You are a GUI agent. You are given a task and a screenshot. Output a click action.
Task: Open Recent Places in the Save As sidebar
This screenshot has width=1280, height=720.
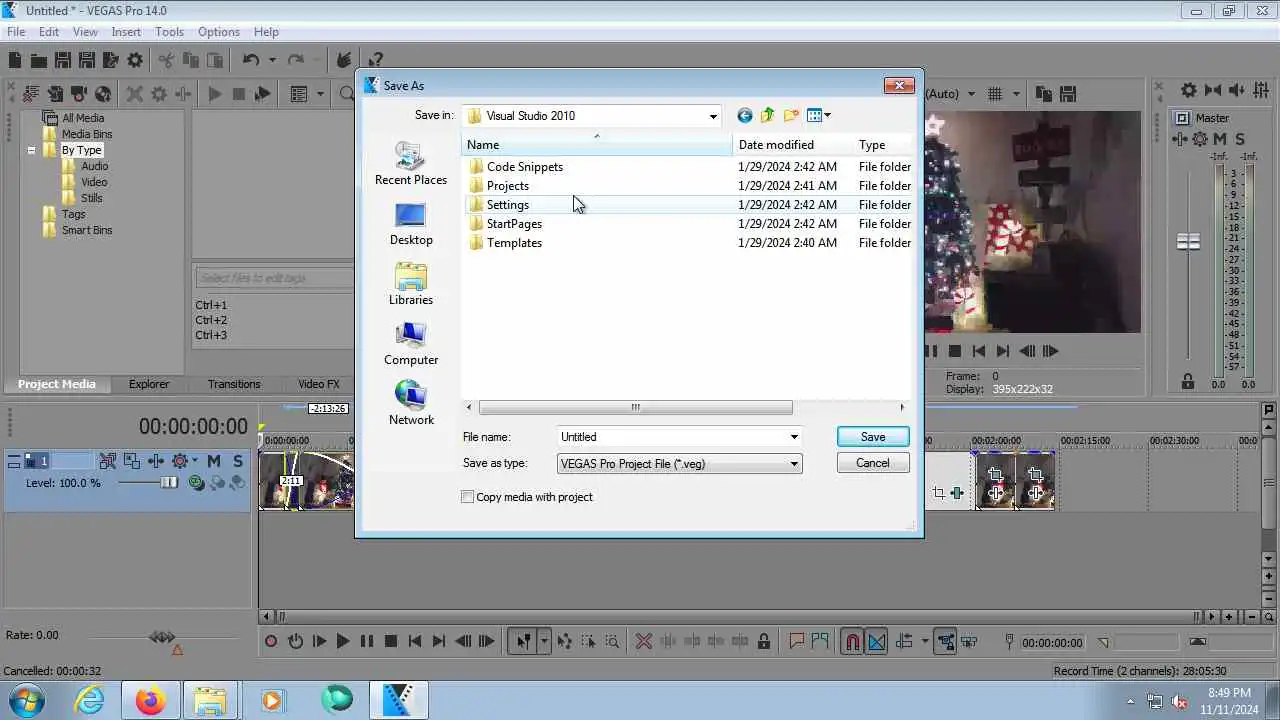point(411,164)
